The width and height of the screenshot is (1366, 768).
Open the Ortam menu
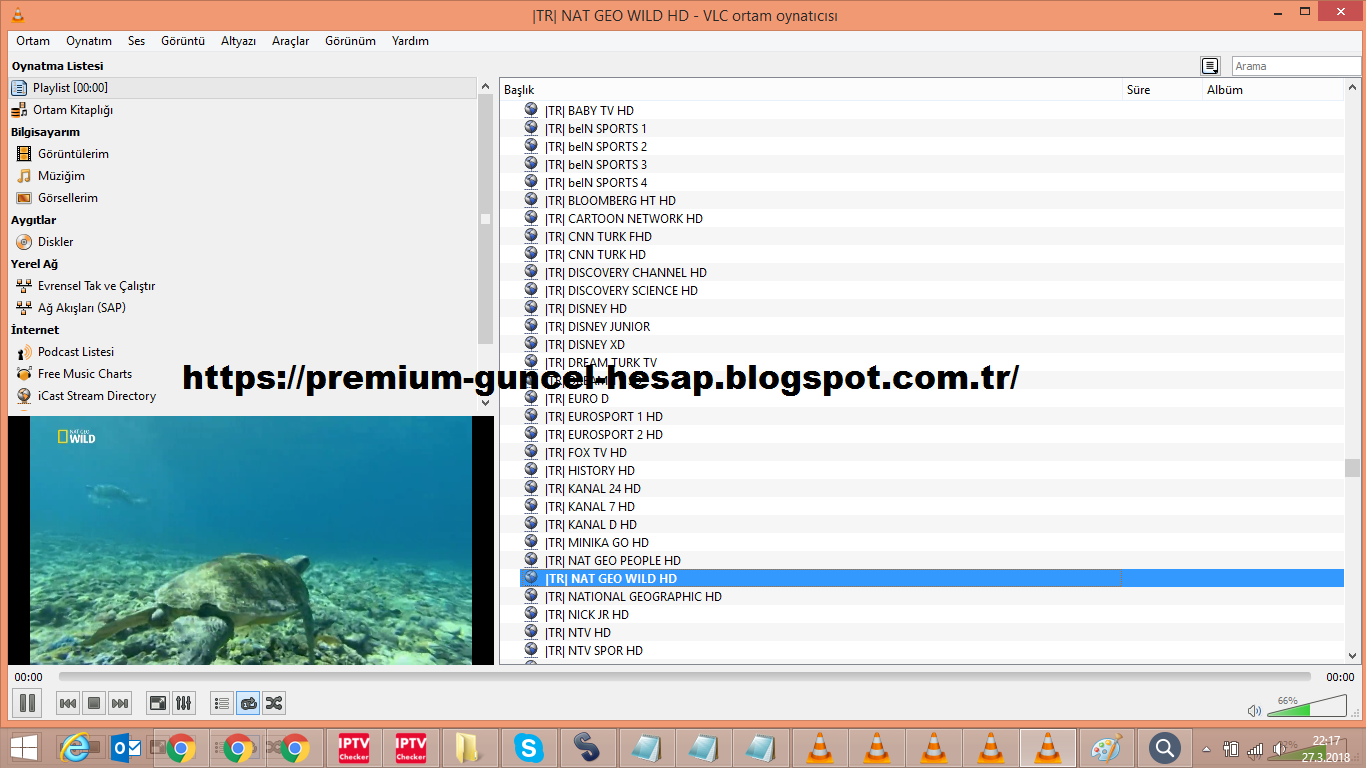tap(33, 41)
